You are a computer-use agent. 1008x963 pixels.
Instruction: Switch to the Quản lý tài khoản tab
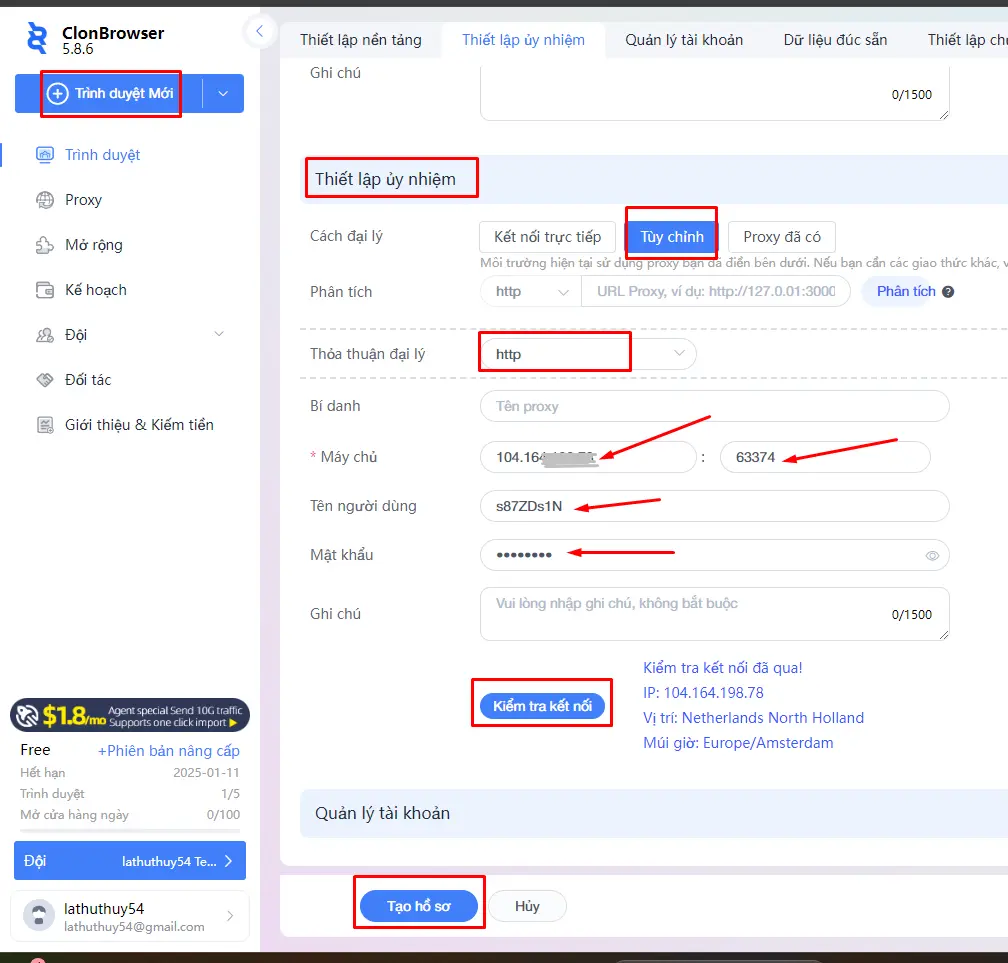point(684,40)
